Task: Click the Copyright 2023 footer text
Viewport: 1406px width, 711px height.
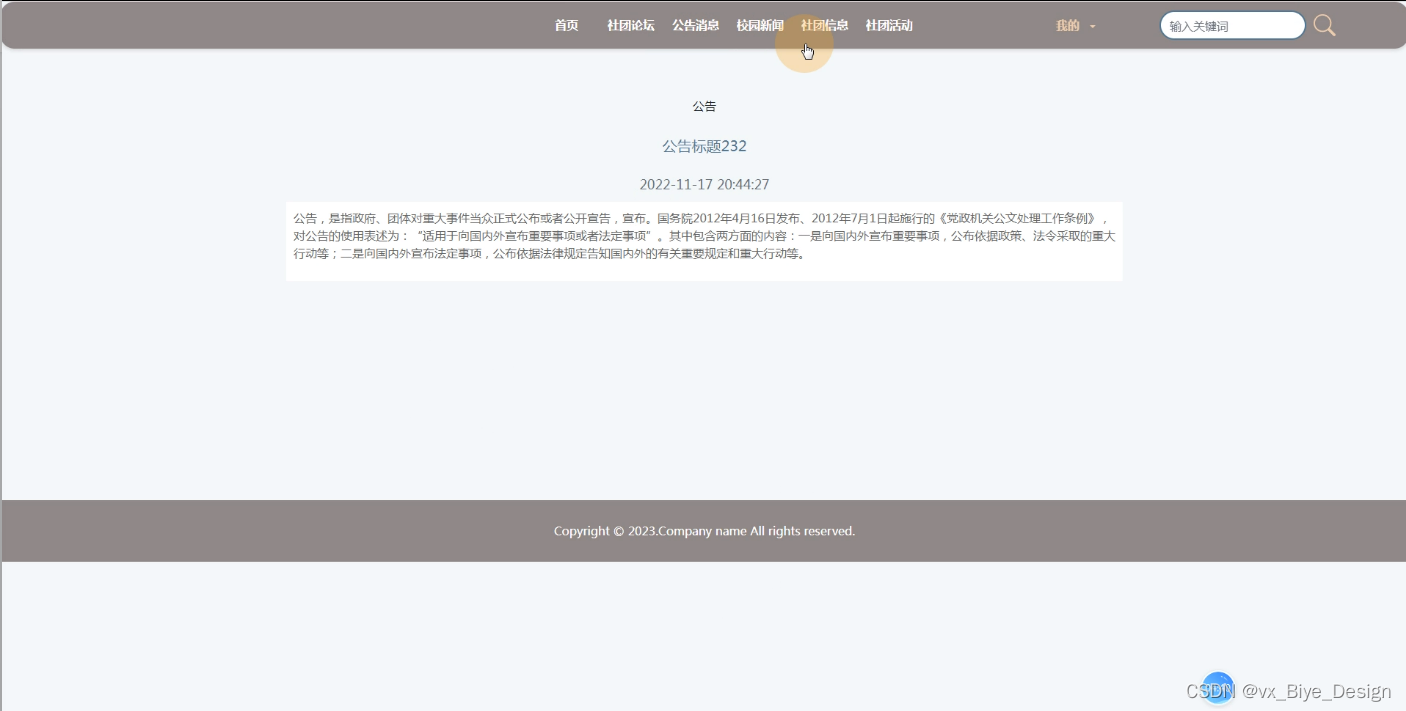Action: click(x=704, y=531)
